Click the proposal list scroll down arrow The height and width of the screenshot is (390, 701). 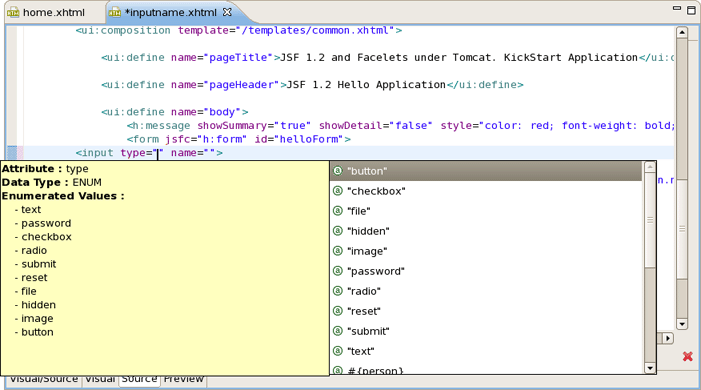point(650,369)
